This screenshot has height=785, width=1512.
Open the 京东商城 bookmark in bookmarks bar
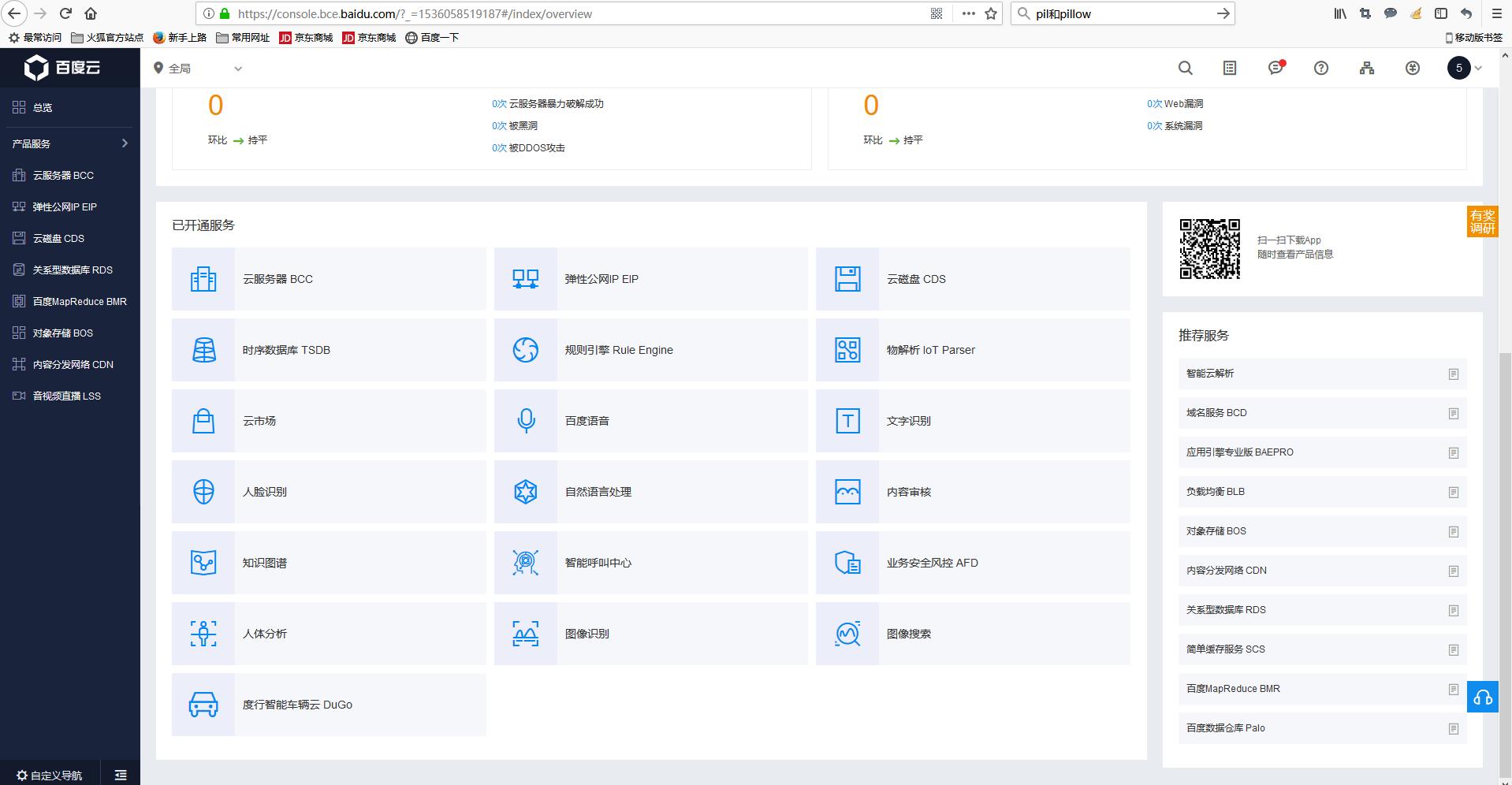tap(306, 38)
